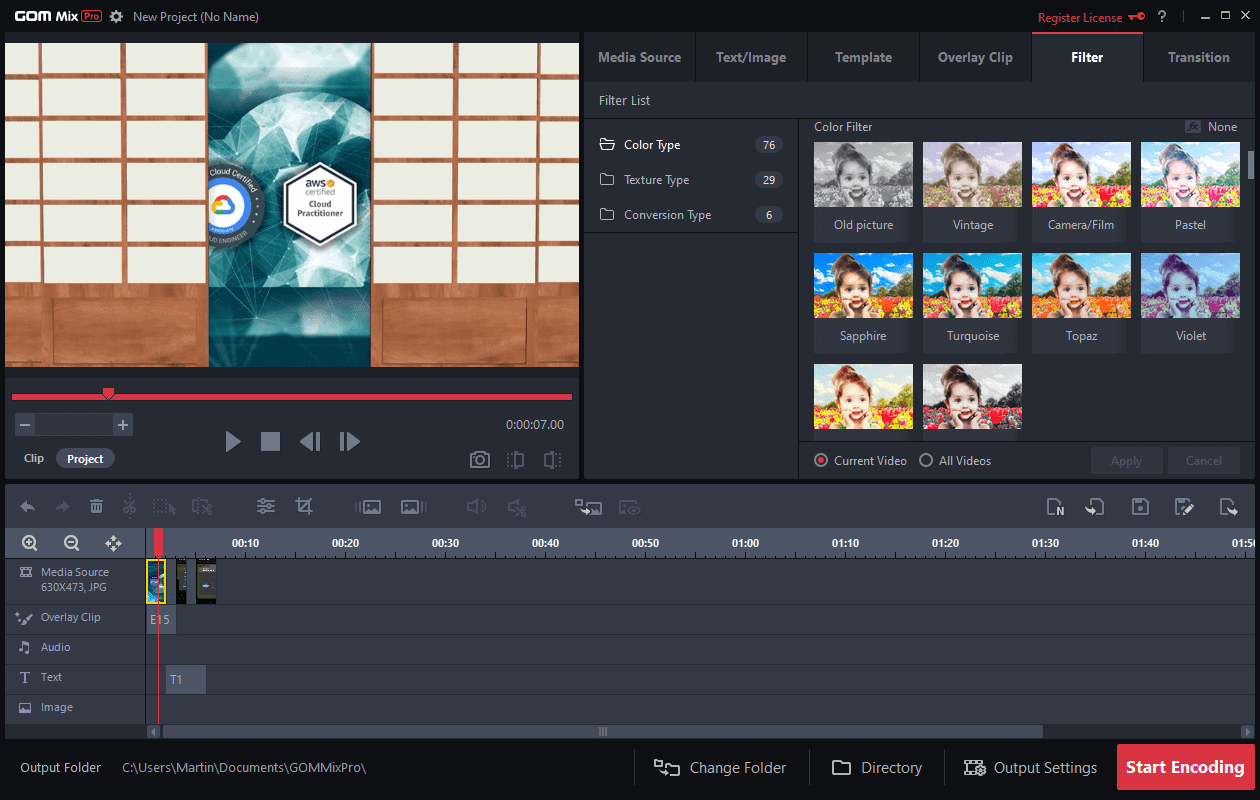Click the Audio track label
The height and width of the screenshot is (800, 1260).
click(x=56, y=647)
